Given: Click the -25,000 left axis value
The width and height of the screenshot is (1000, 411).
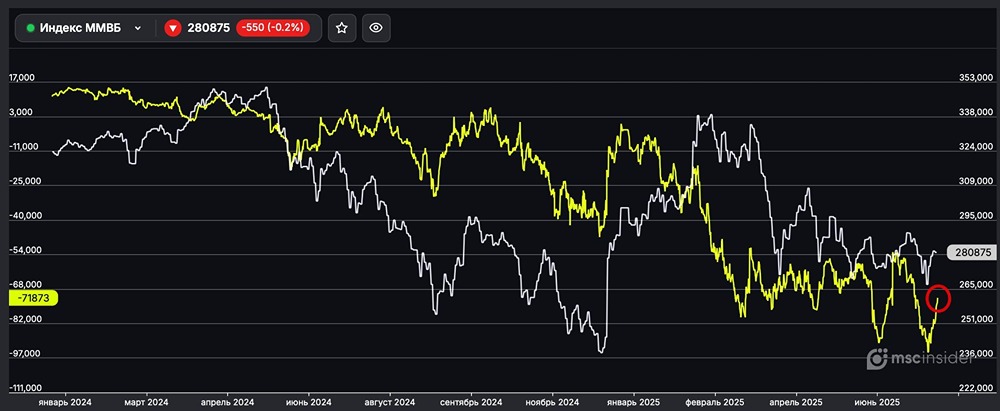Looking at the screenshot, I should [x=25, y=181].
